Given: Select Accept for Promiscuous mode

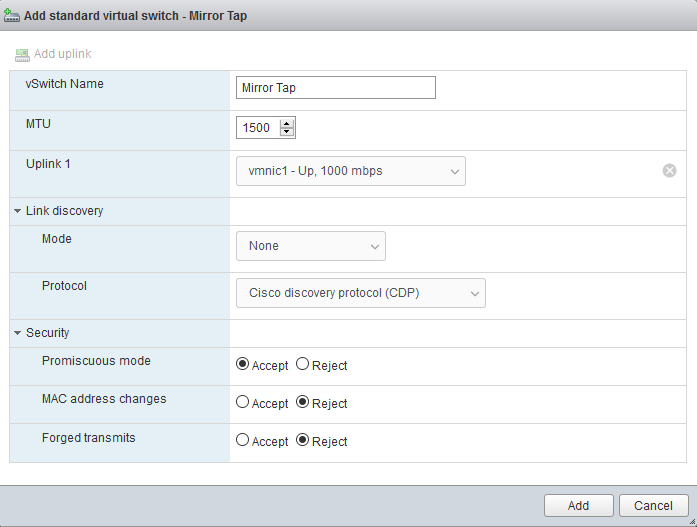Looking at the screenshot, I should point(242,365).
